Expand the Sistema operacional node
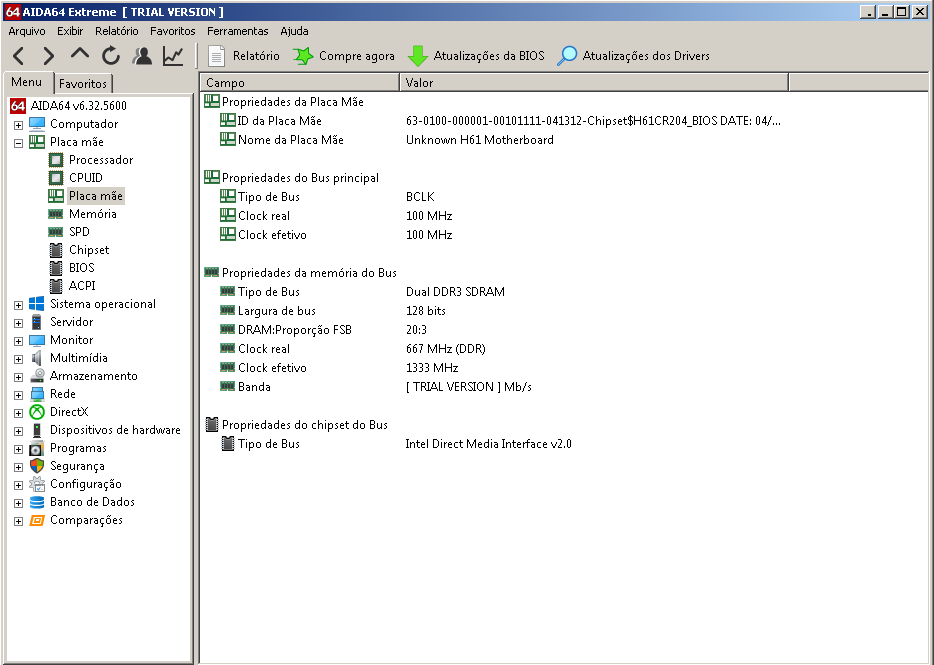Screen dimensions: 934x665 coord(18,305)
